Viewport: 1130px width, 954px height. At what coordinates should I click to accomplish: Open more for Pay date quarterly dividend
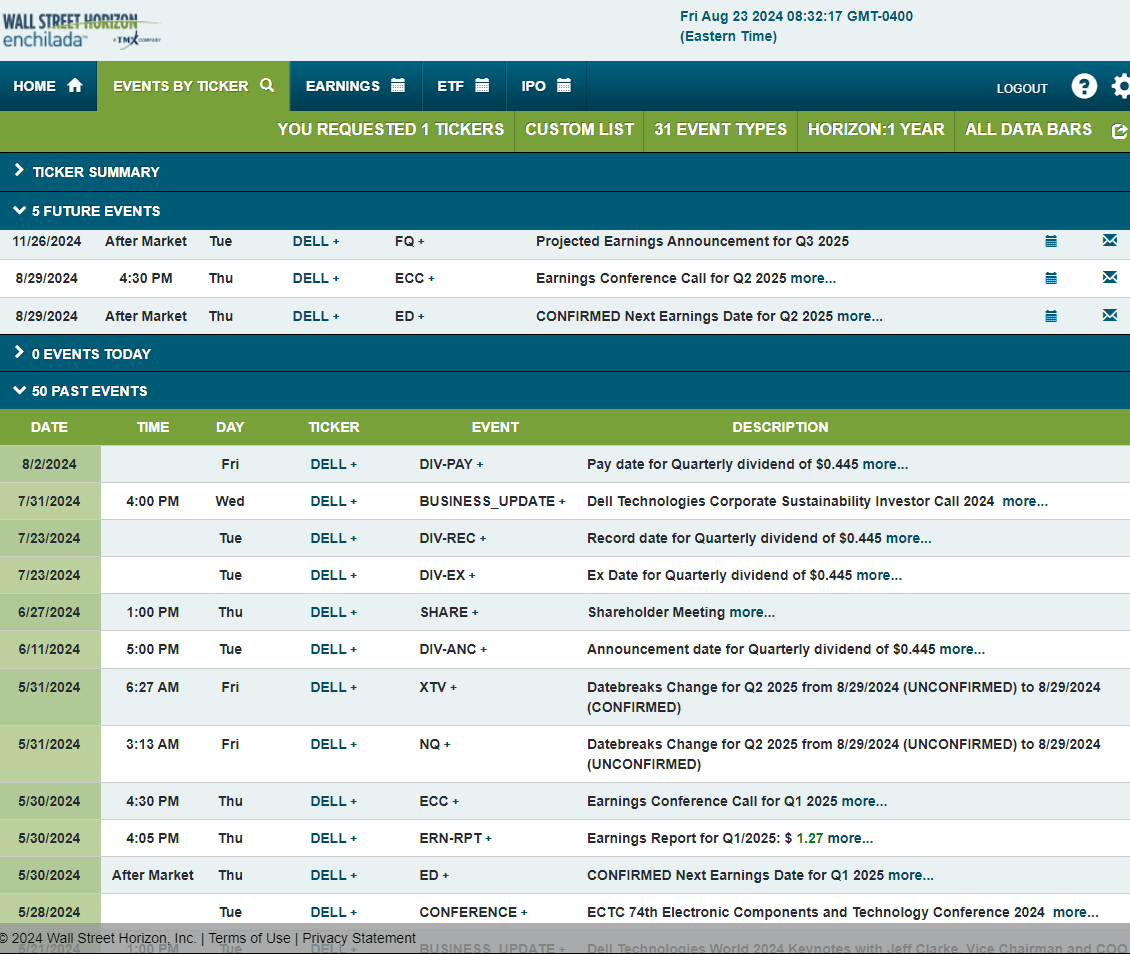(885, 465)
